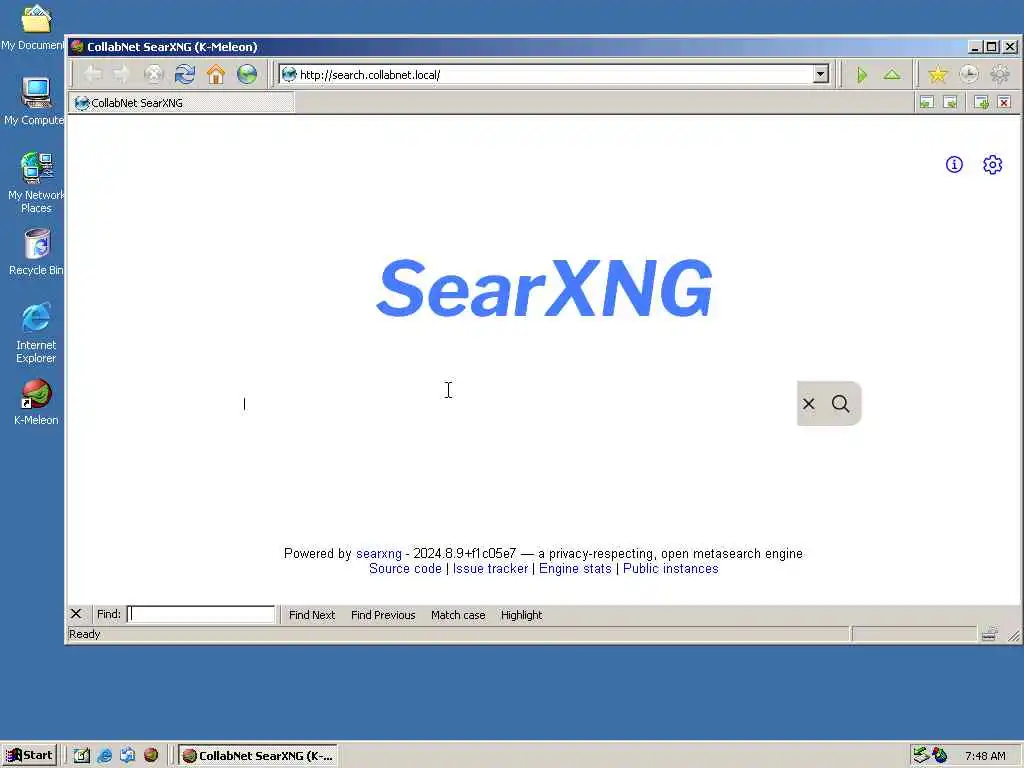Click the Start button
Viewport: 1024px width, 768px height.
coord(30,756)
